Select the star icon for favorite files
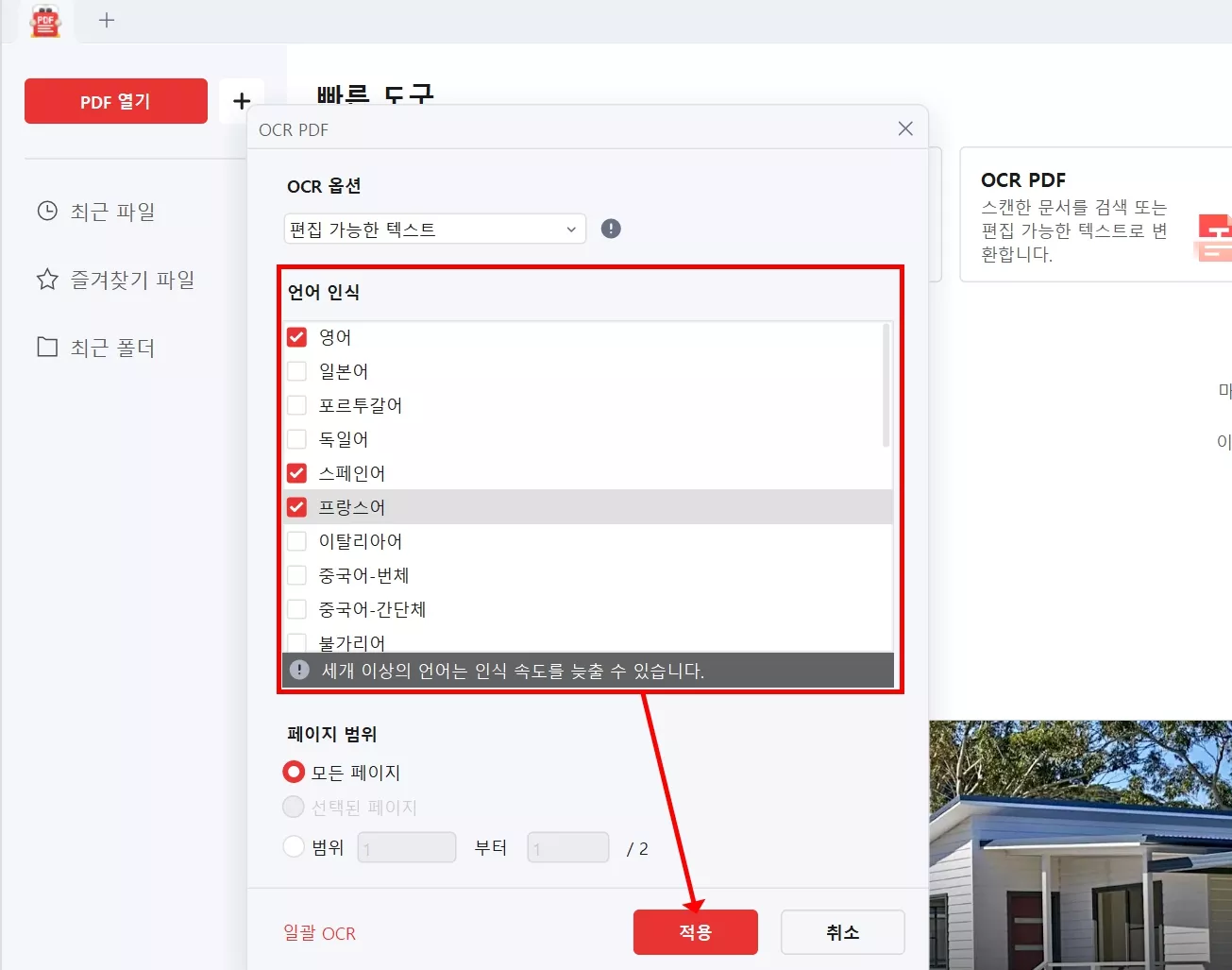This screenshot has height=970, width=1232. pos(47,279)
